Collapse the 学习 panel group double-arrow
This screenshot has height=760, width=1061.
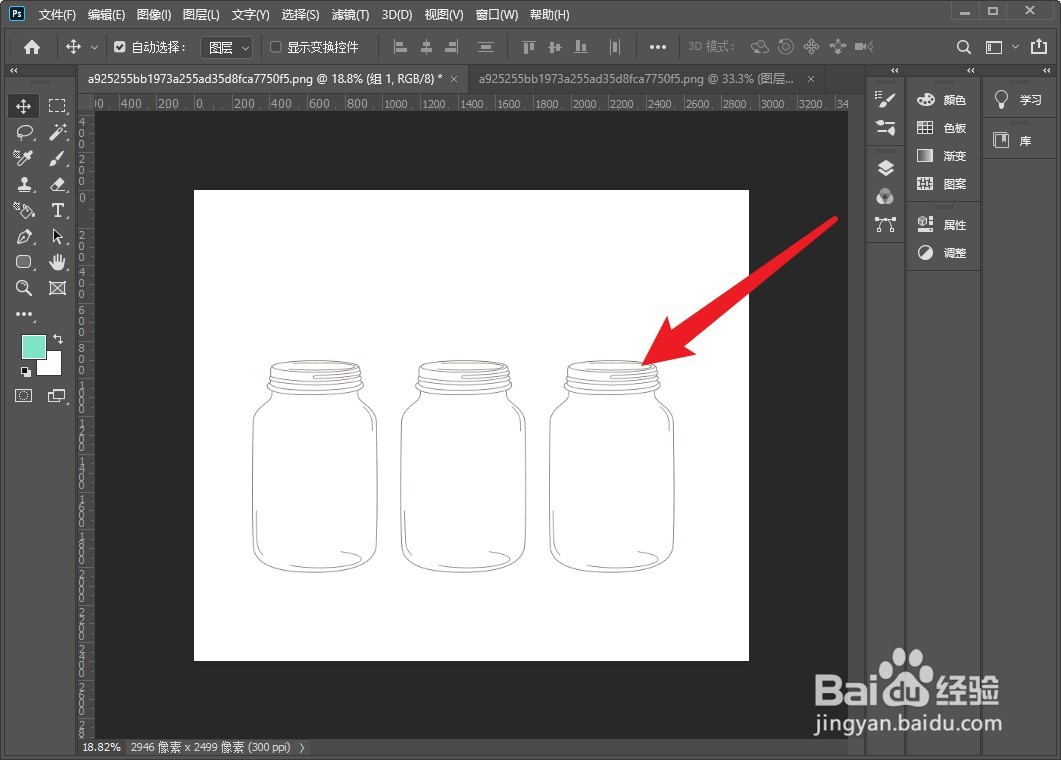(x=1046, y=70)
